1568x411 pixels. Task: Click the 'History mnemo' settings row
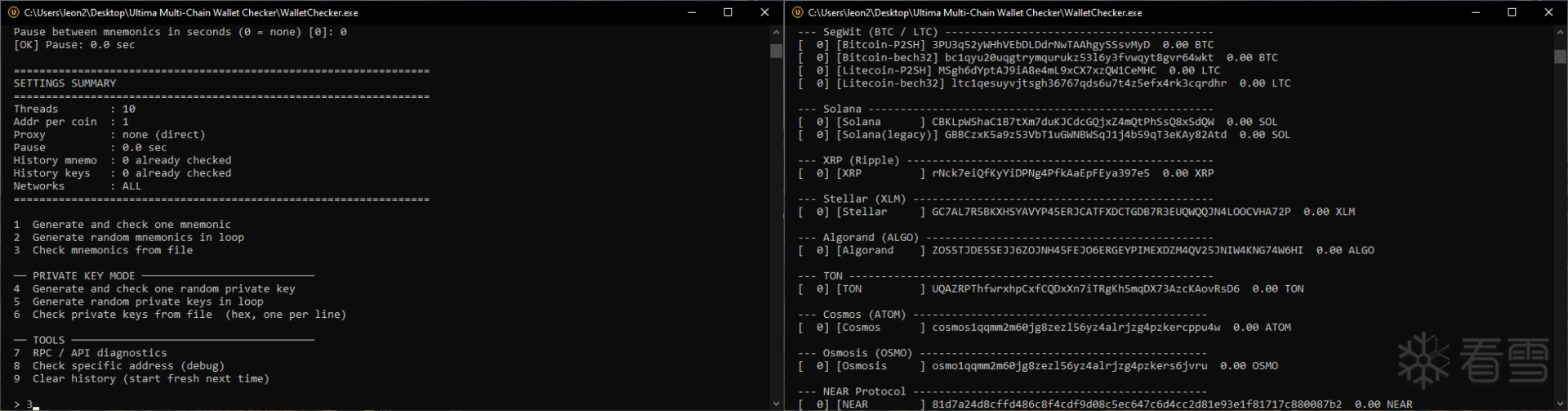point(122,160)
